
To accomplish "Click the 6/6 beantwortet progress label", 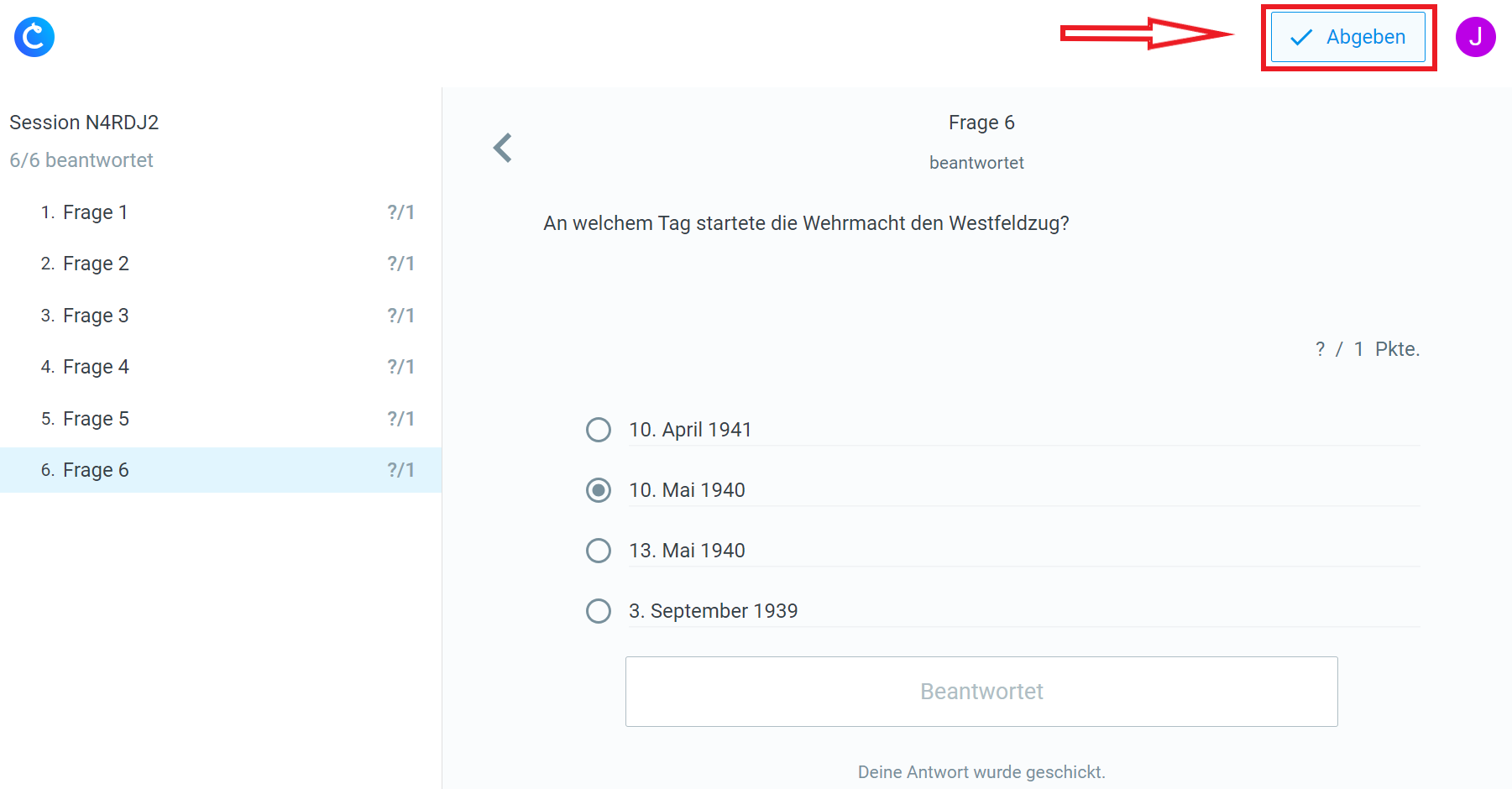I will point(81,160).
